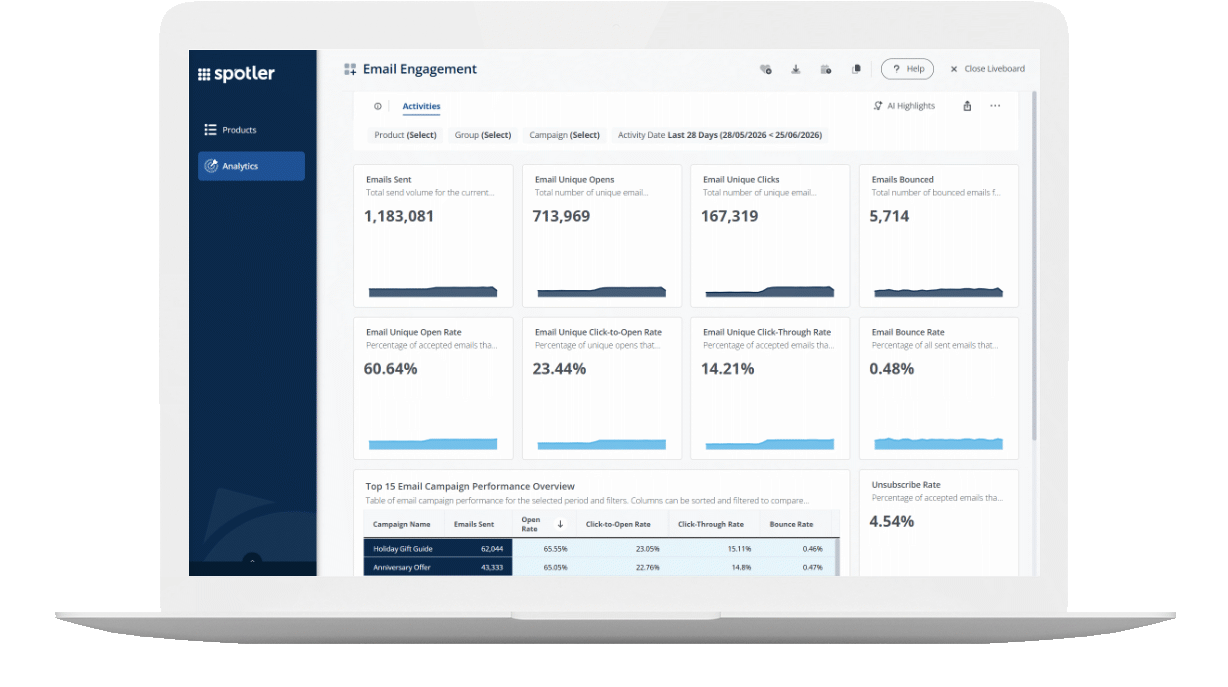Viewport: 1228px width, 687px height.
Task: Click the Emails Bounced value 5,714
Action: (x=890, y=216)
